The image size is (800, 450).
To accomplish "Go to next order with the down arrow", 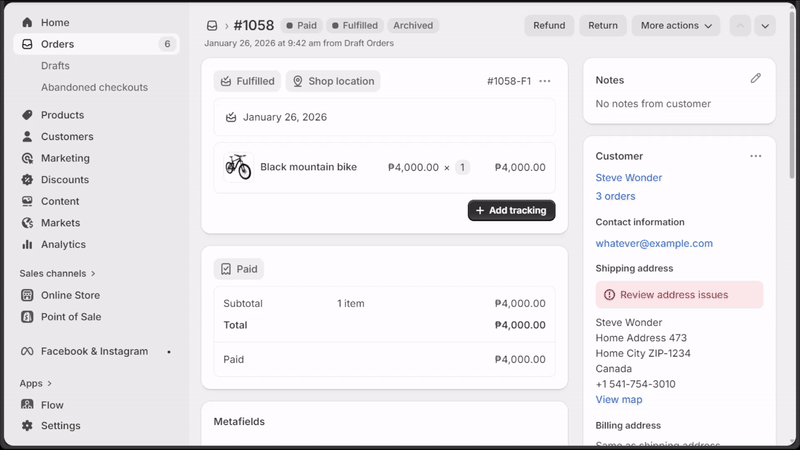I will [x=765, y=26].
